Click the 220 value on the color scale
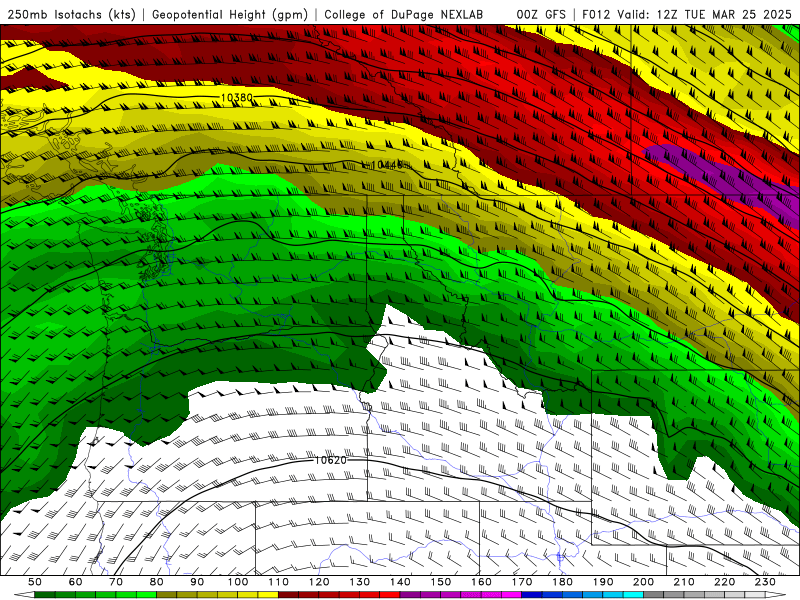 [x=724, y=582]
